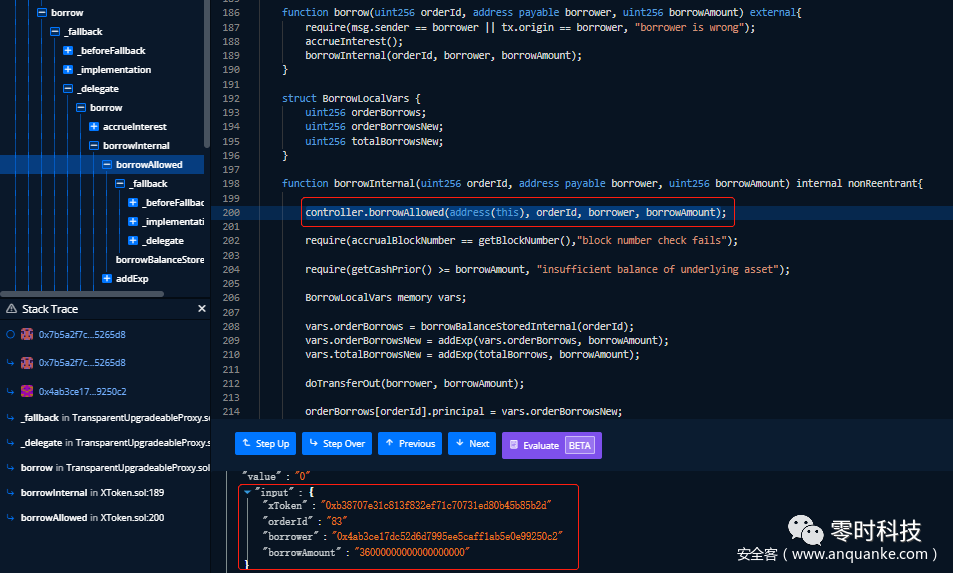Expand the addExp tree node
Viewport: 953px width, 573px height.
coord(107,278)
